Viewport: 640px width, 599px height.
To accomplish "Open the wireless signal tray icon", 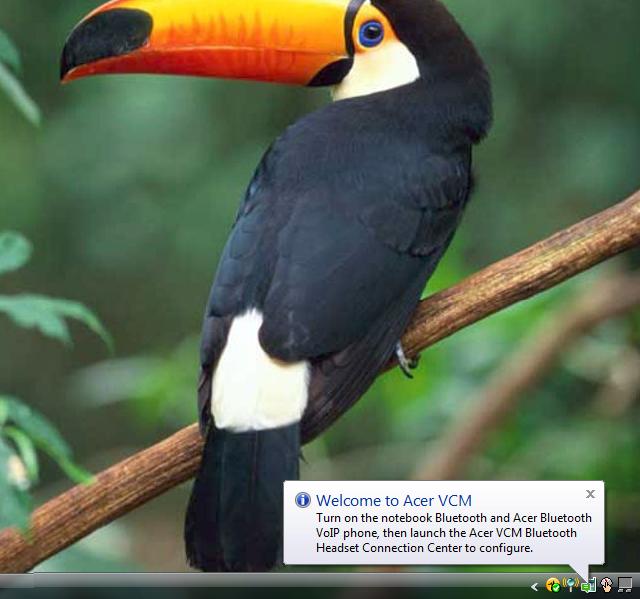I will tap(571, 584).
